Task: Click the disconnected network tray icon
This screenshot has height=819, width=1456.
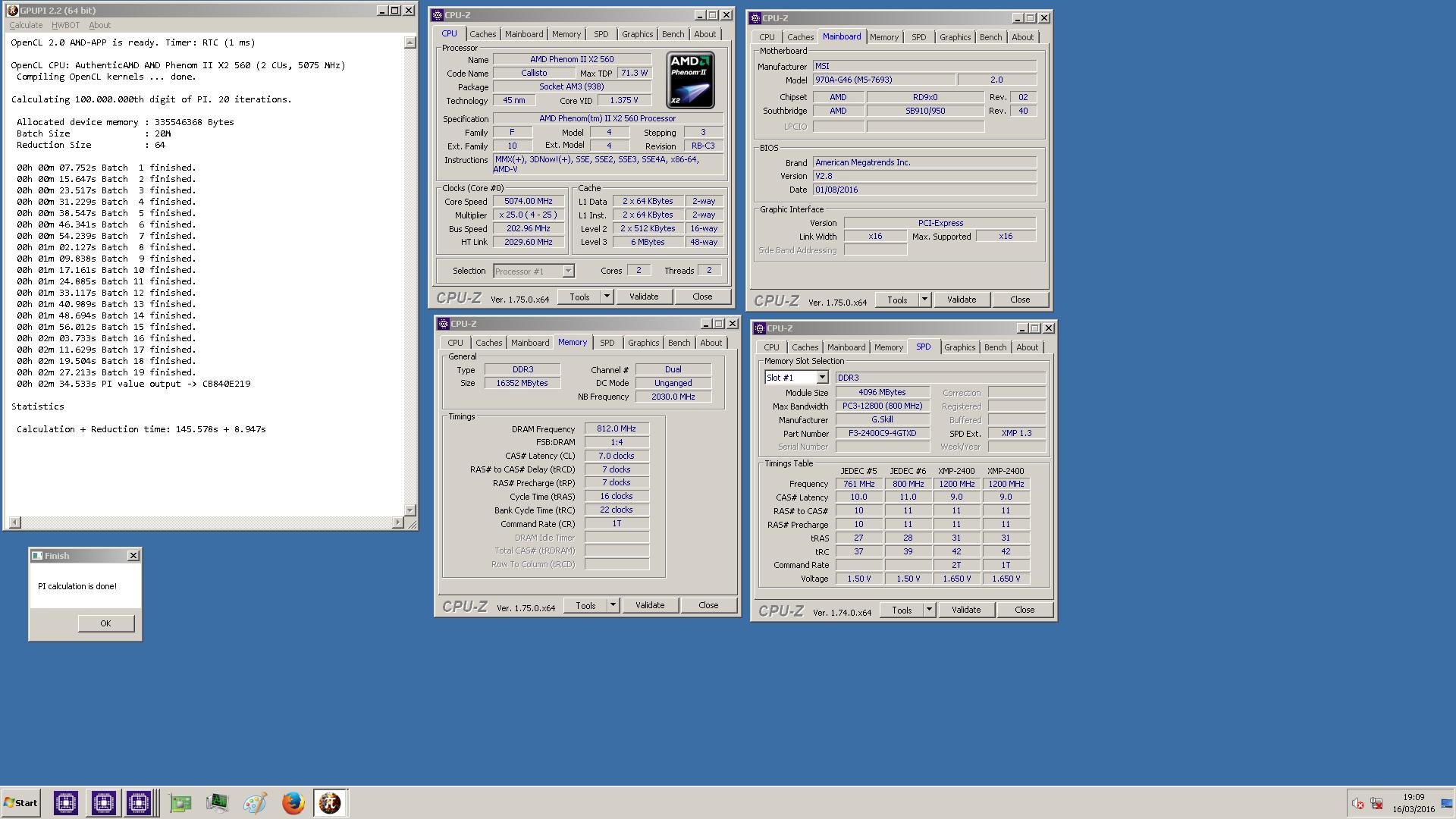Action: (1376, 804)
